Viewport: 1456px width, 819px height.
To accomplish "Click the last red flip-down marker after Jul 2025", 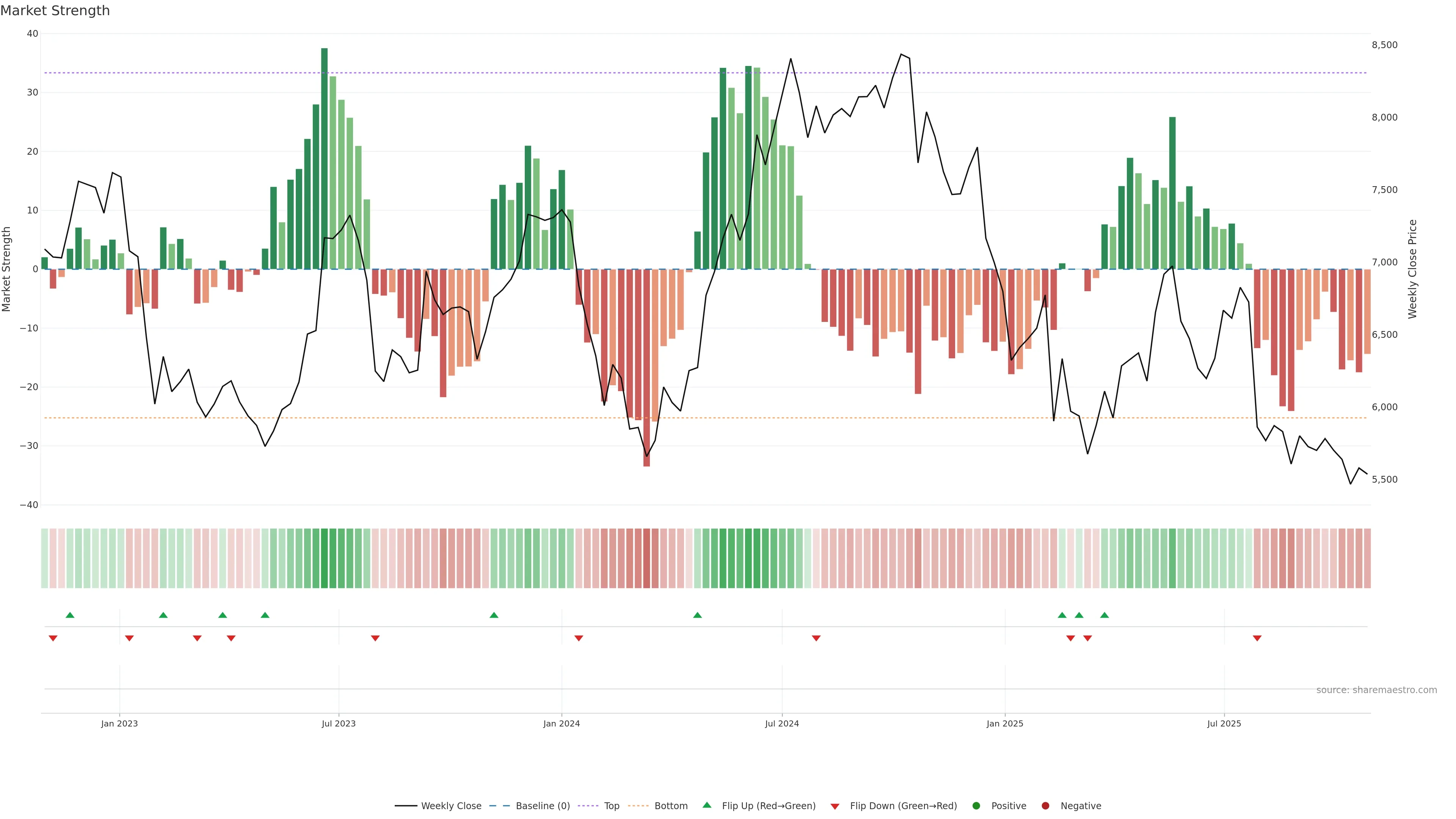I will 1257,638.
